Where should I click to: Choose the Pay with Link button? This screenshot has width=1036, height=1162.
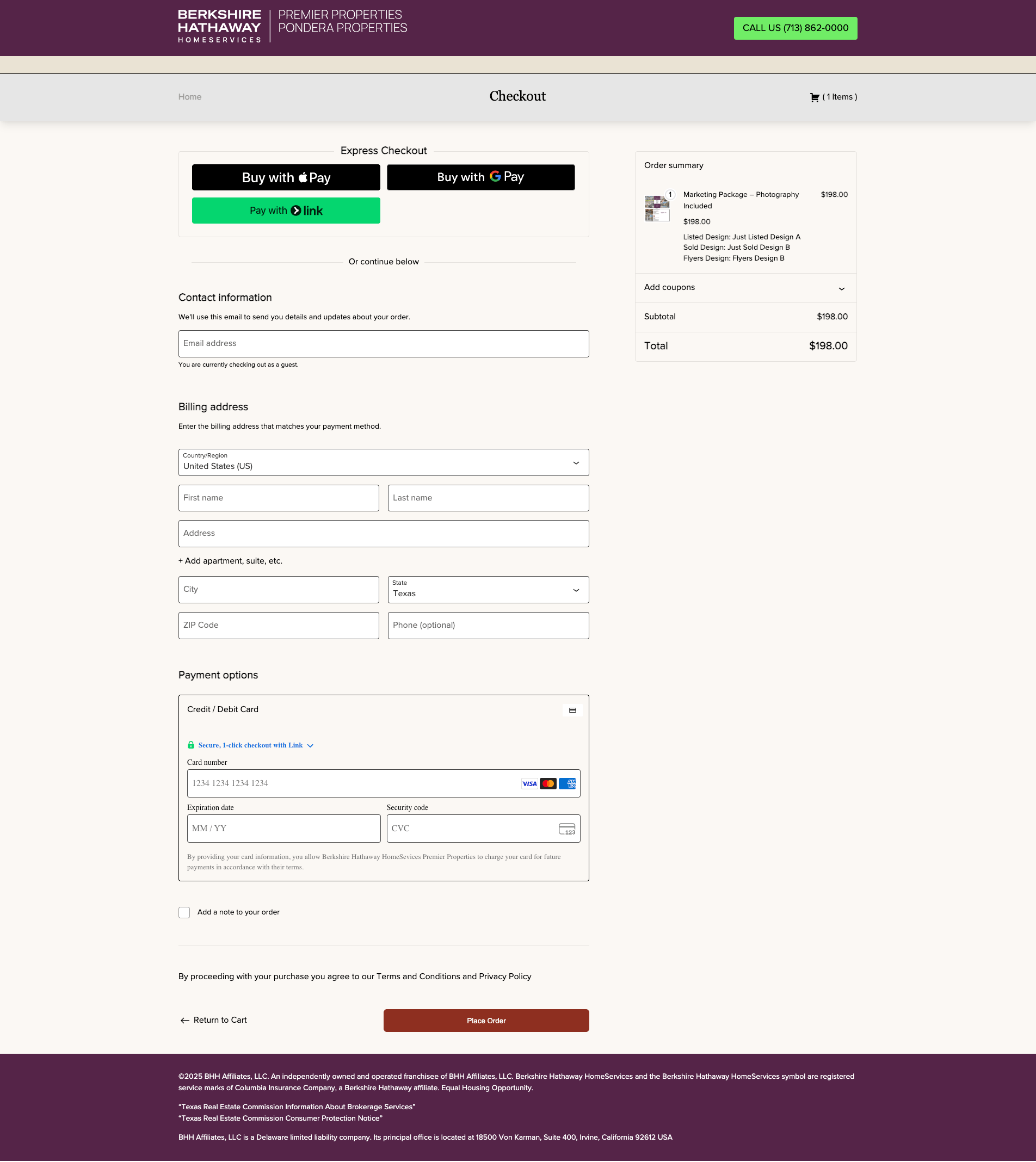pos(286,211)
